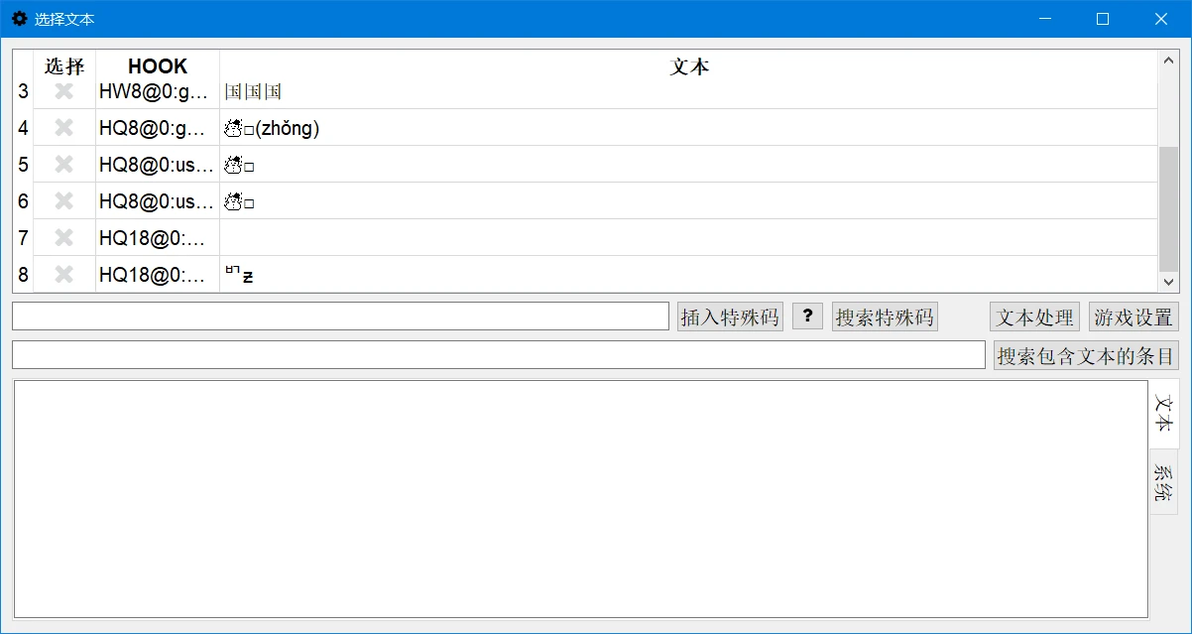1192x634 pixels.
Task: Focus the special code input field
Action: [341, 316]
